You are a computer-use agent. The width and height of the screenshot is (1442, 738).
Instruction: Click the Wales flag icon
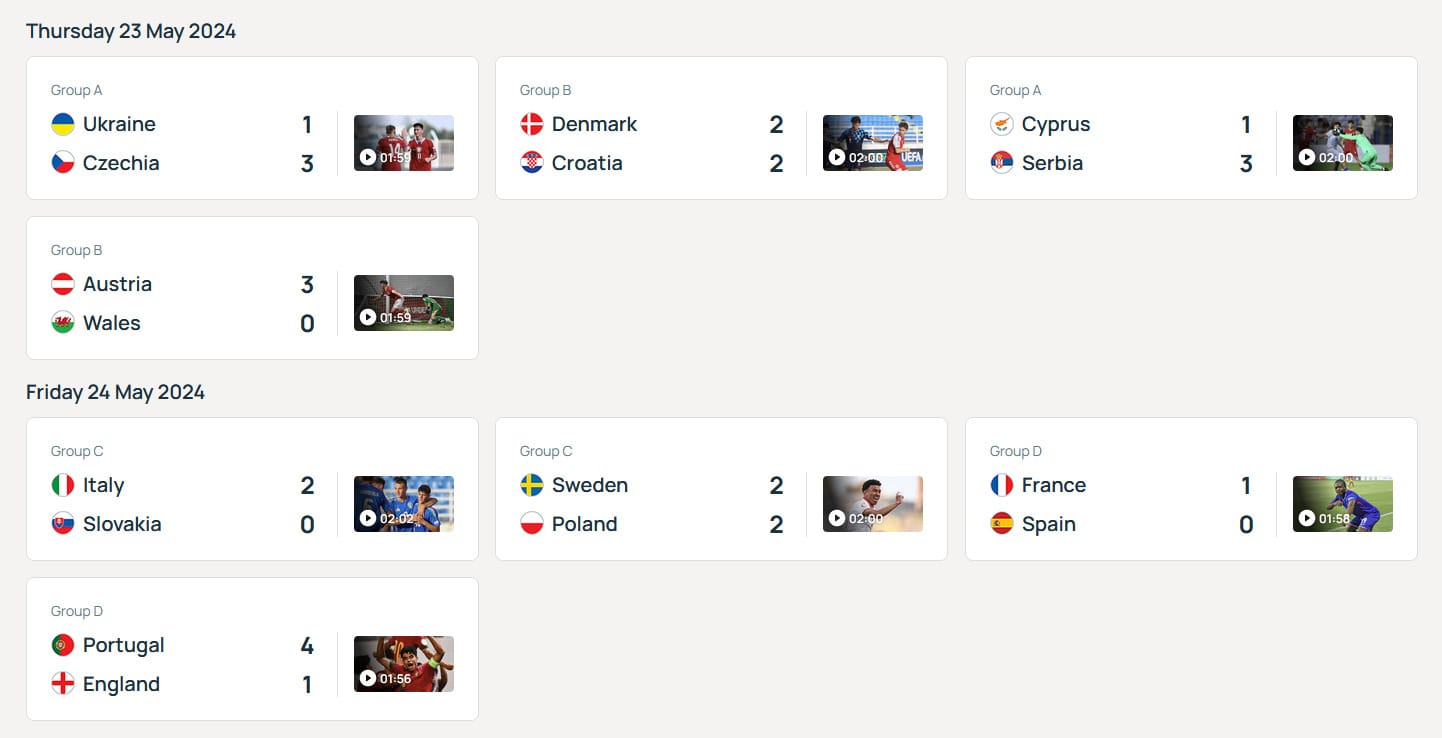click(x=62, y=323)
